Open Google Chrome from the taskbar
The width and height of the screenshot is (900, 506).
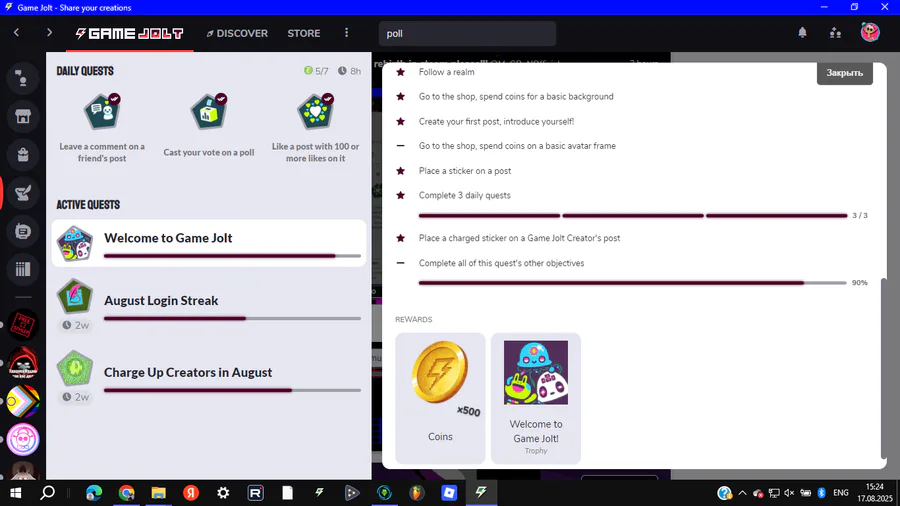tap(126, 493)
